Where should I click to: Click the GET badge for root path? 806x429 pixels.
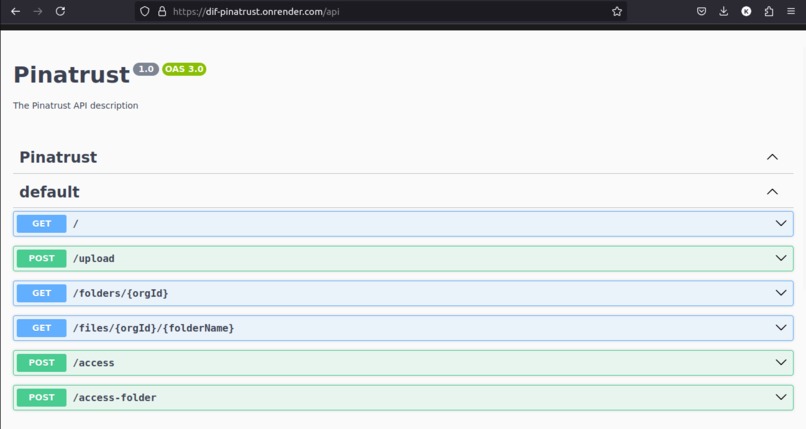coord(42,223)
